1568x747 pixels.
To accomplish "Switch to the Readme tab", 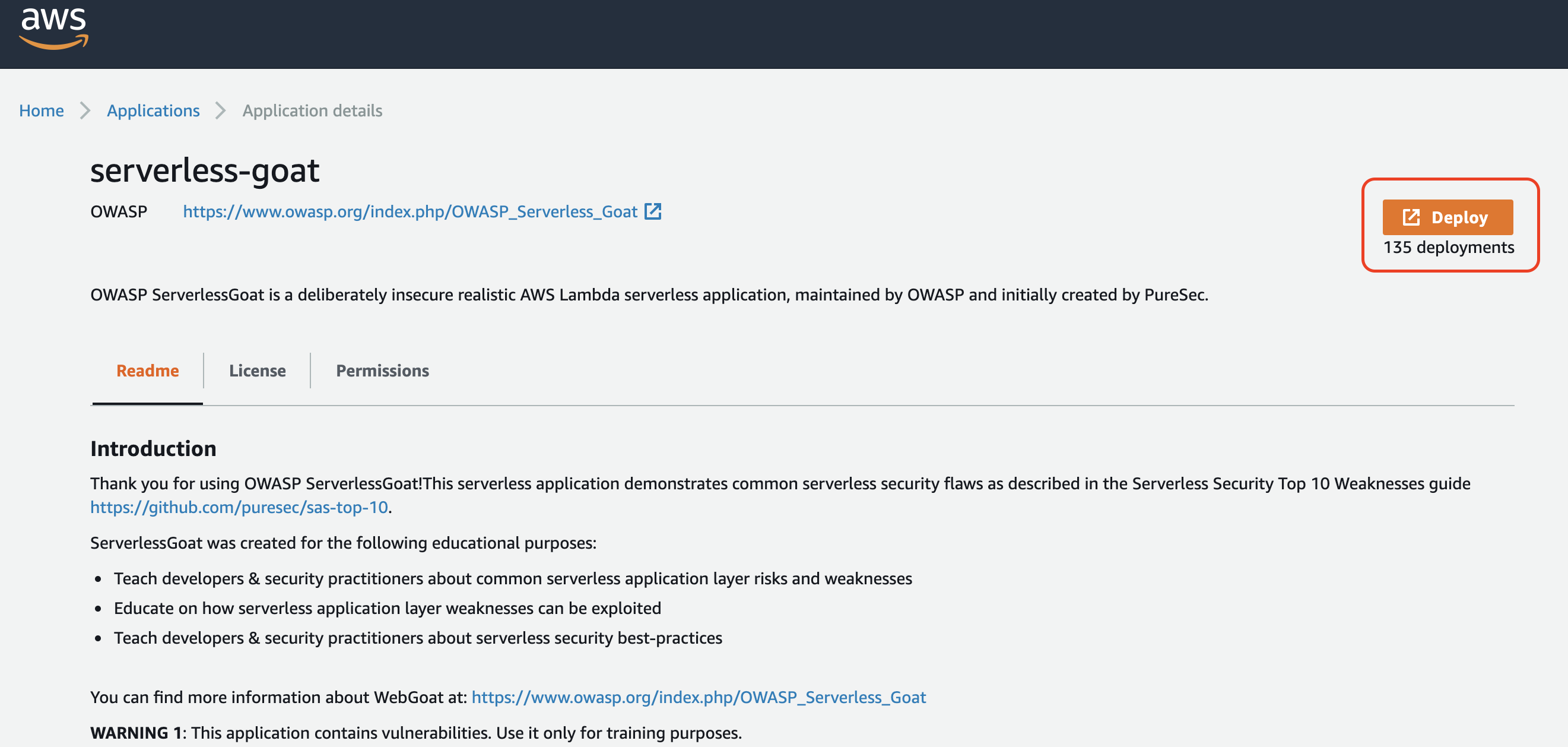I will point(147,371).
